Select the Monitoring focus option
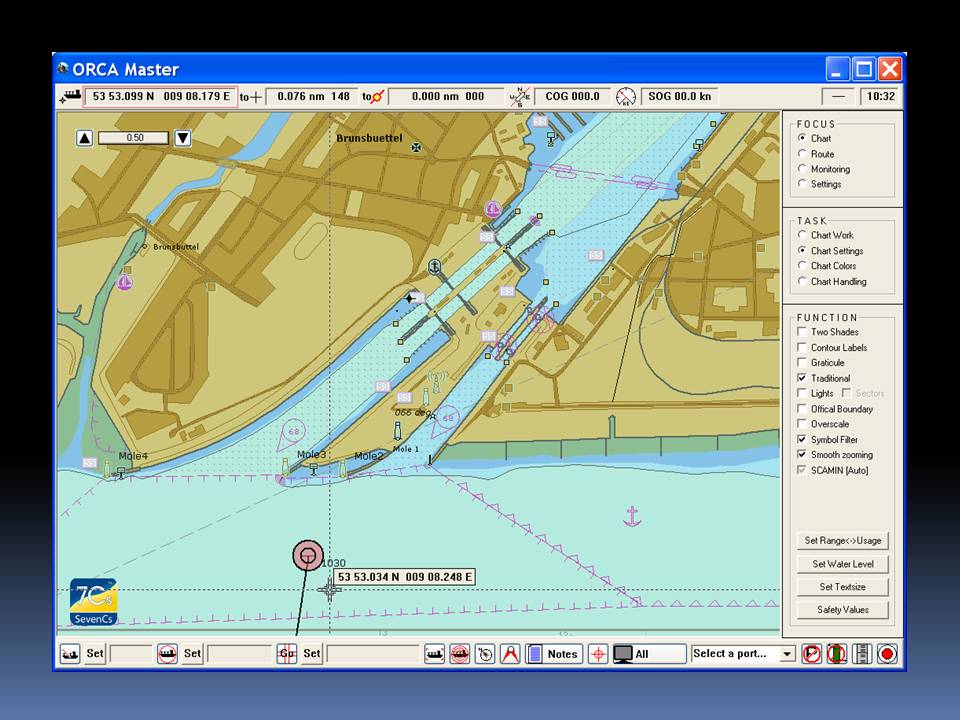This screenshot has width=960, height=720. click(x=802, y=168)
